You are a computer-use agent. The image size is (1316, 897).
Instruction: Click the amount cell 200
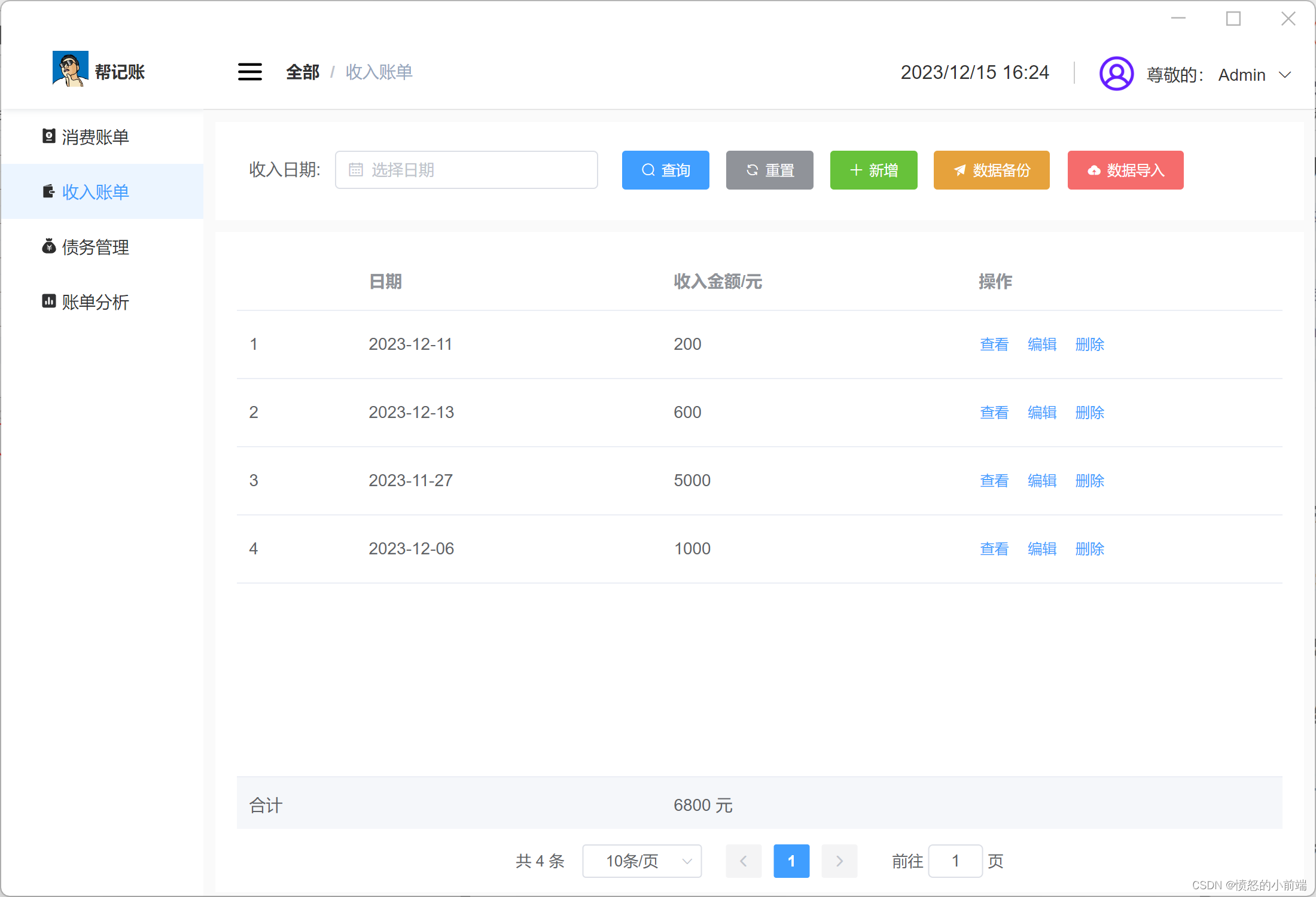point(687,344)
